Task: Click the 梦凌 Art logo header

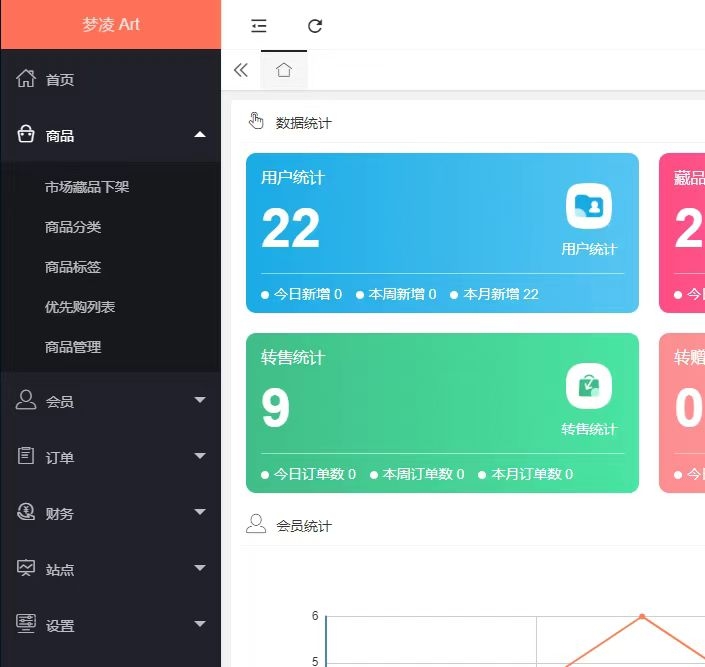Action: (110, 24)
